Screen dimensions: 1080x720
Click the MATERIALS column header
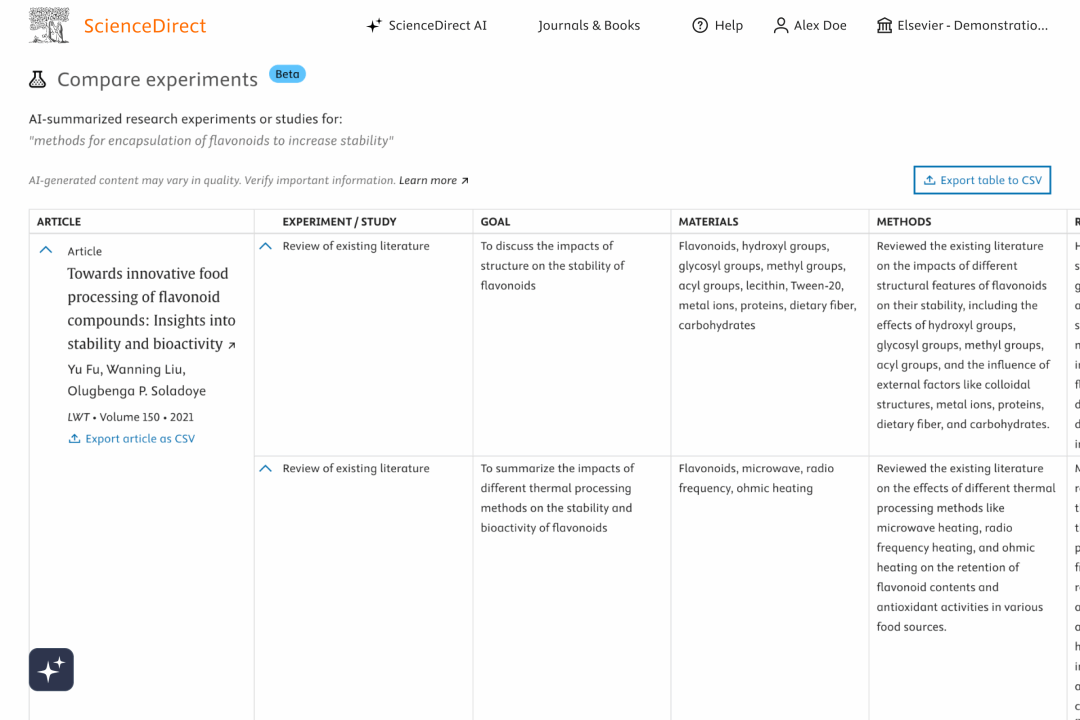tap(708, 222)
